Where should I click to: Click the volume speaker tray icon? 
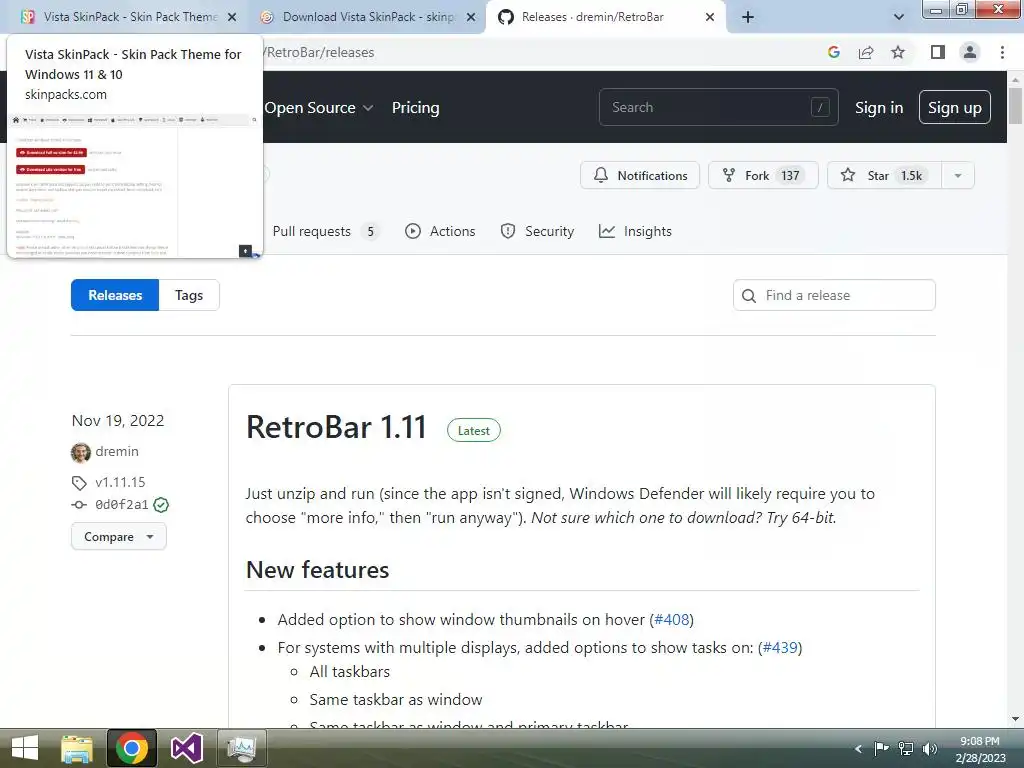click(x=930, y=748)
